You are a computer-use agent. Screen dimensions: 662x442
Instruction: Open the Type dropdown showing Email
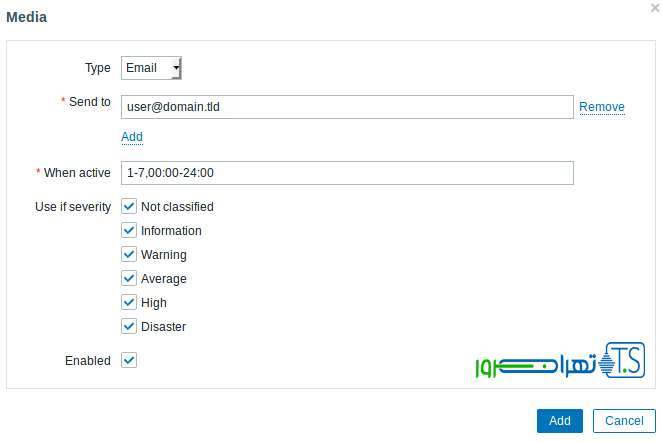click(x=151, y=68)
